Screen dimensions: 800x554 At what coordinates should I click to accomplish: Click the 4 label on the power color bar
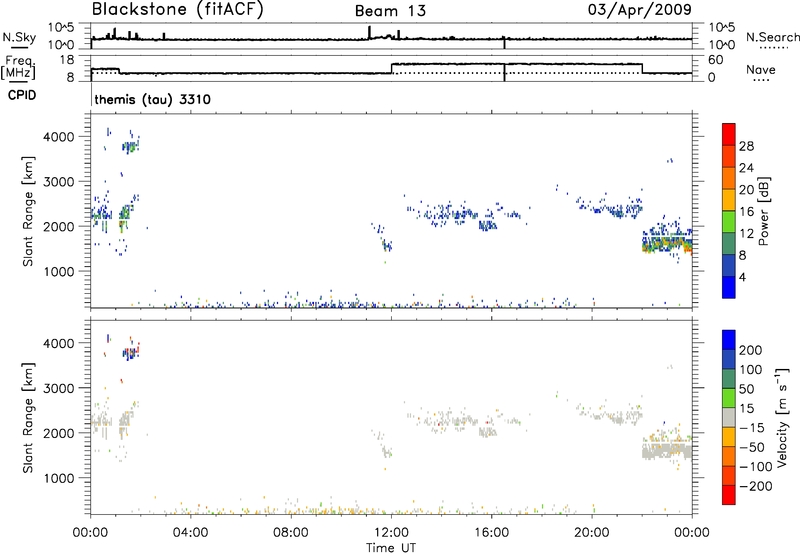743,277
